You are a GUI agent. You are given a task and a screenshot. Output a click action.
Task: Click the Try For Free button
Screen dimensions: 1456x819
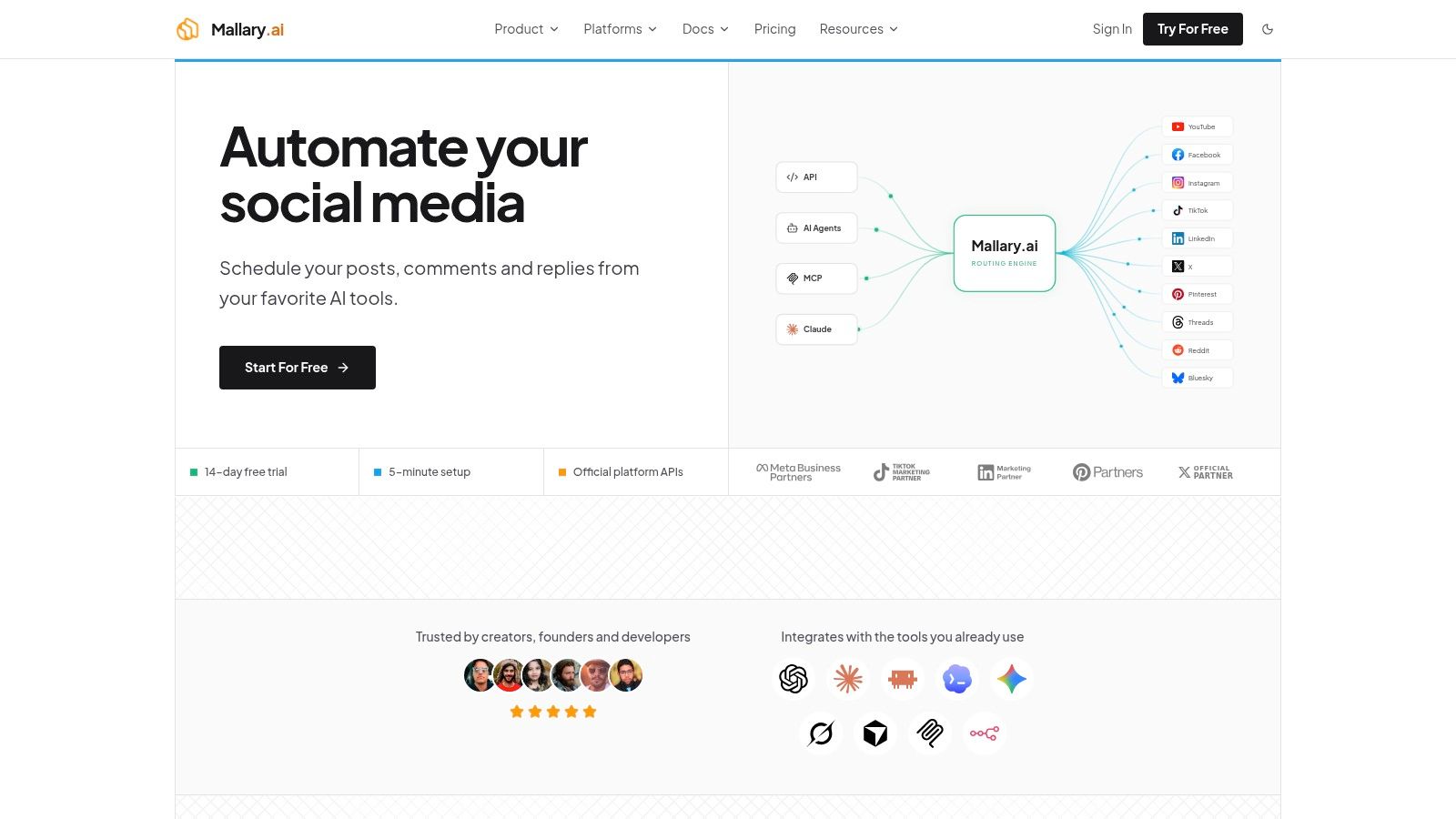click(1193, 29)
